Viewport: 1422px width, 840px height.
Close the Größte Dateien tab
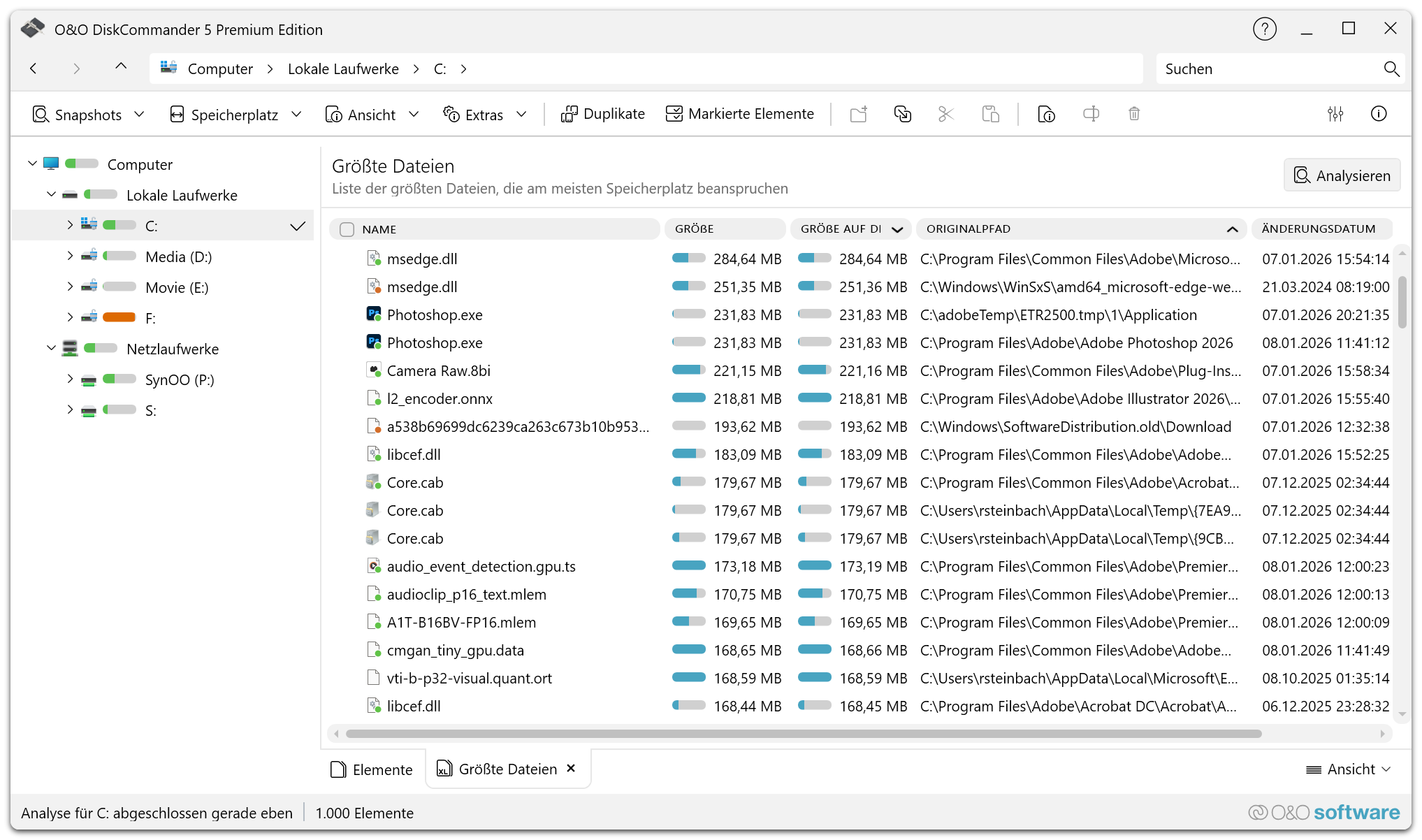pyautogui.click(x=571, y=768)
